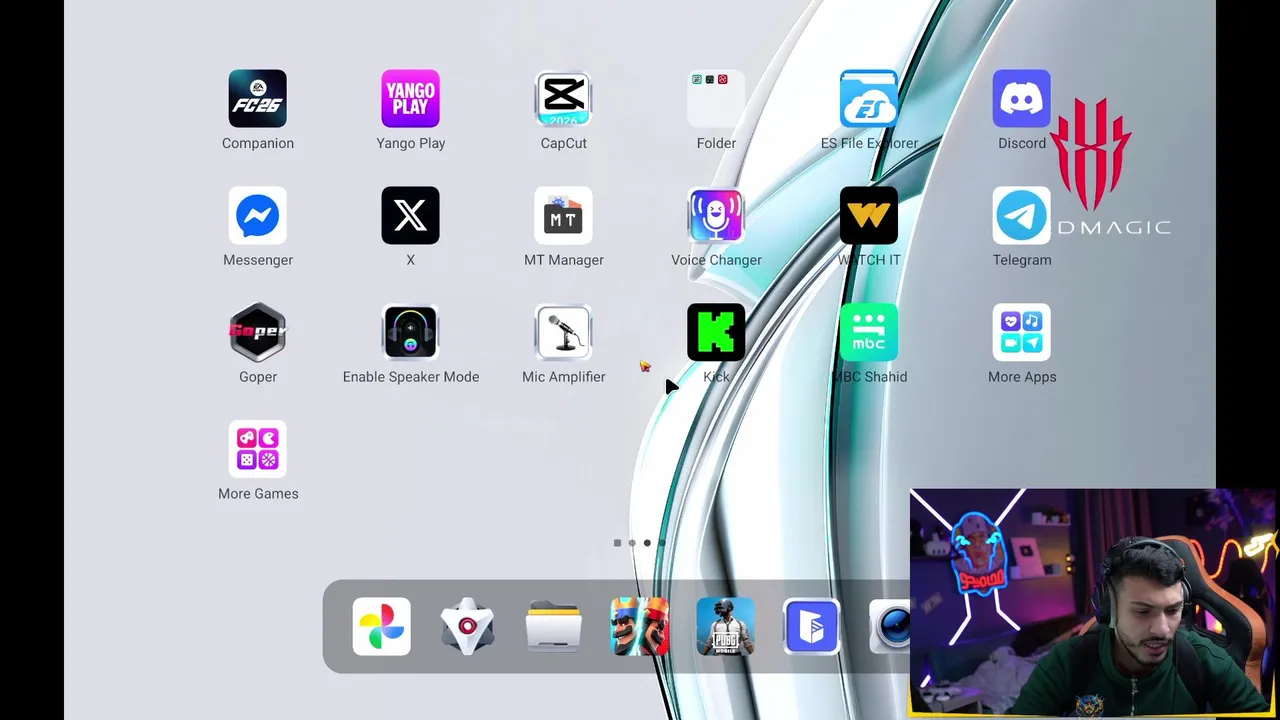The width and height of the screenshot is (1280, 720).
Task: Open More Games folder
Action: tap(258, 449)
